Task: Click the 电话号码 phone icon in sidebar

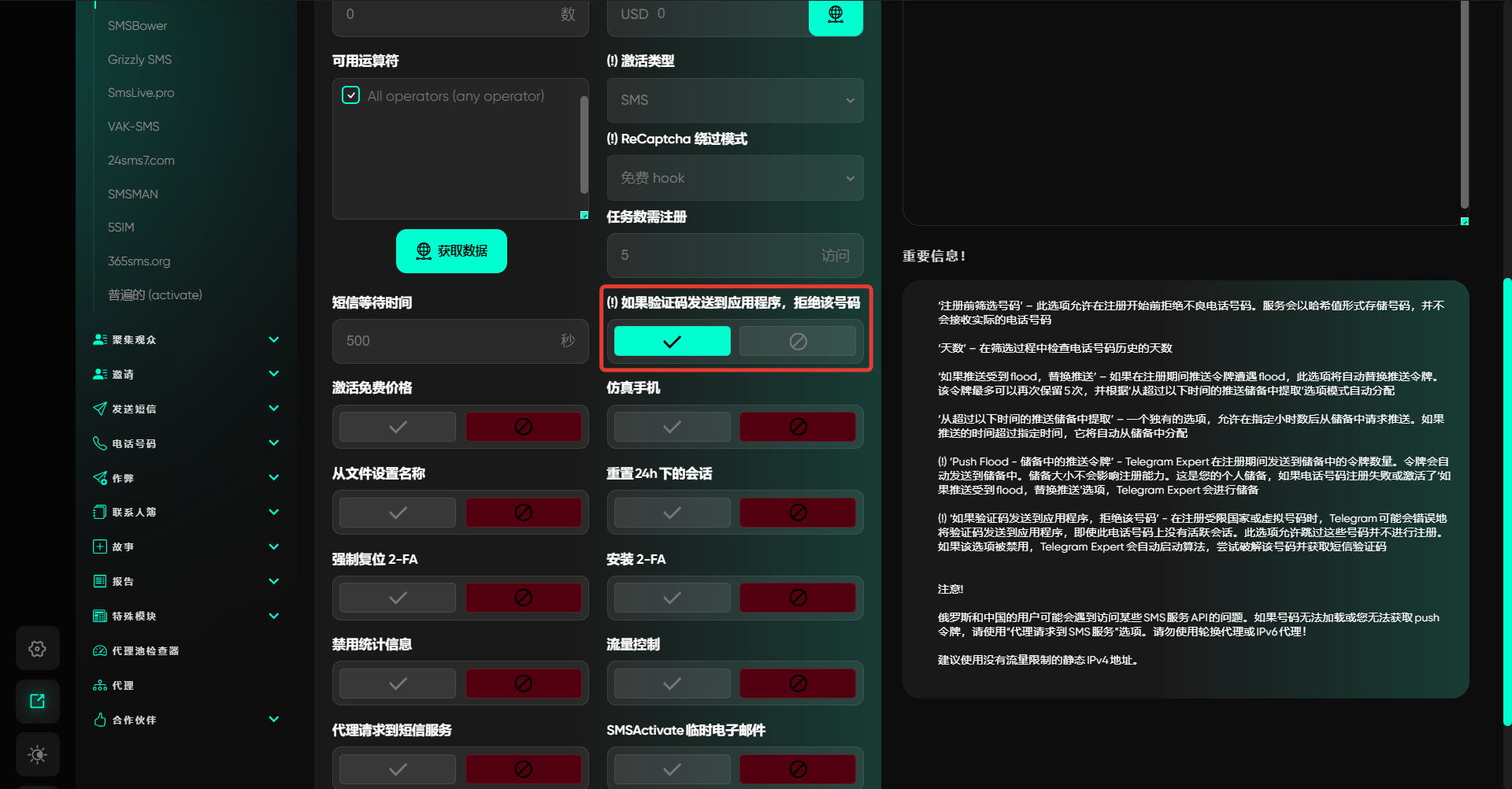Action: [100, 443]
